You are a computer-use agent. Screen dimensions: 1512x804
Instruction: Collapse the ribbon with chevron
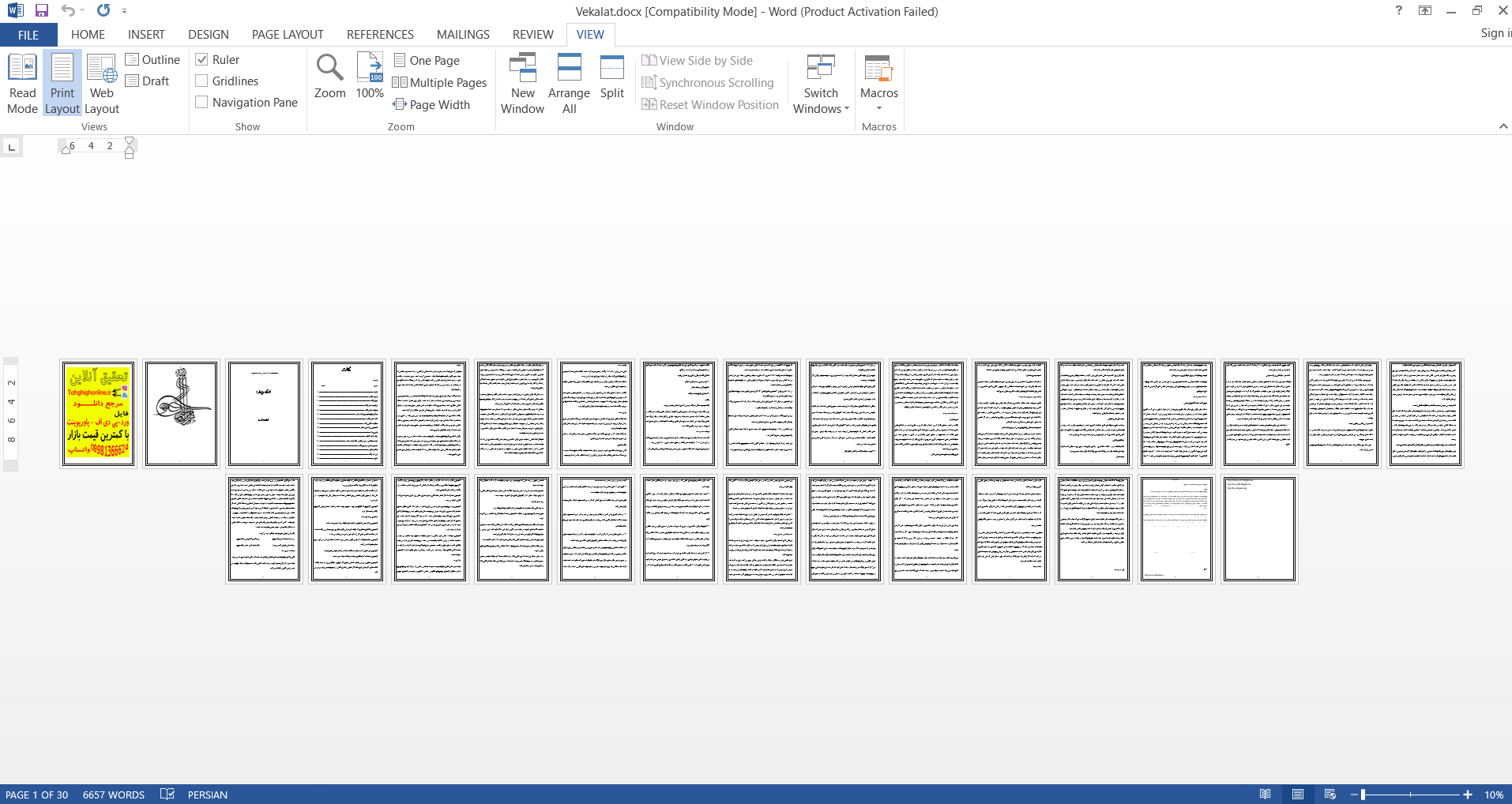coord(1503,126)
